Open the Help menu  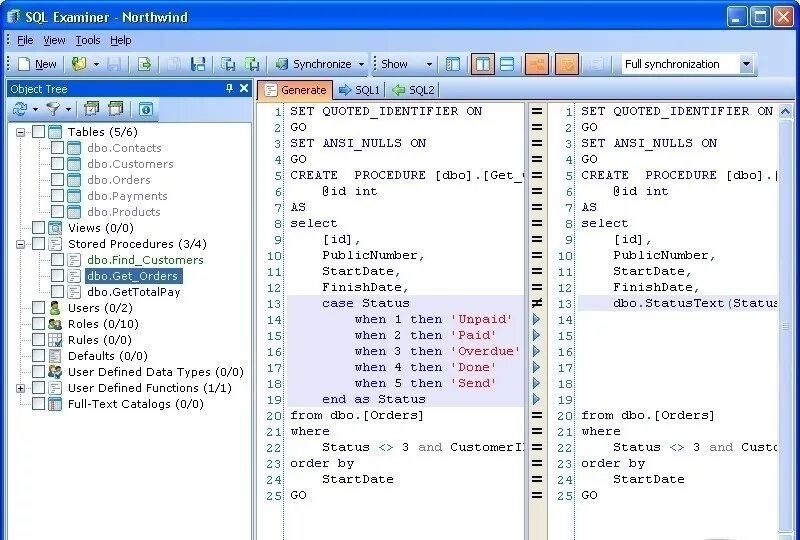[x=120, y=40]
